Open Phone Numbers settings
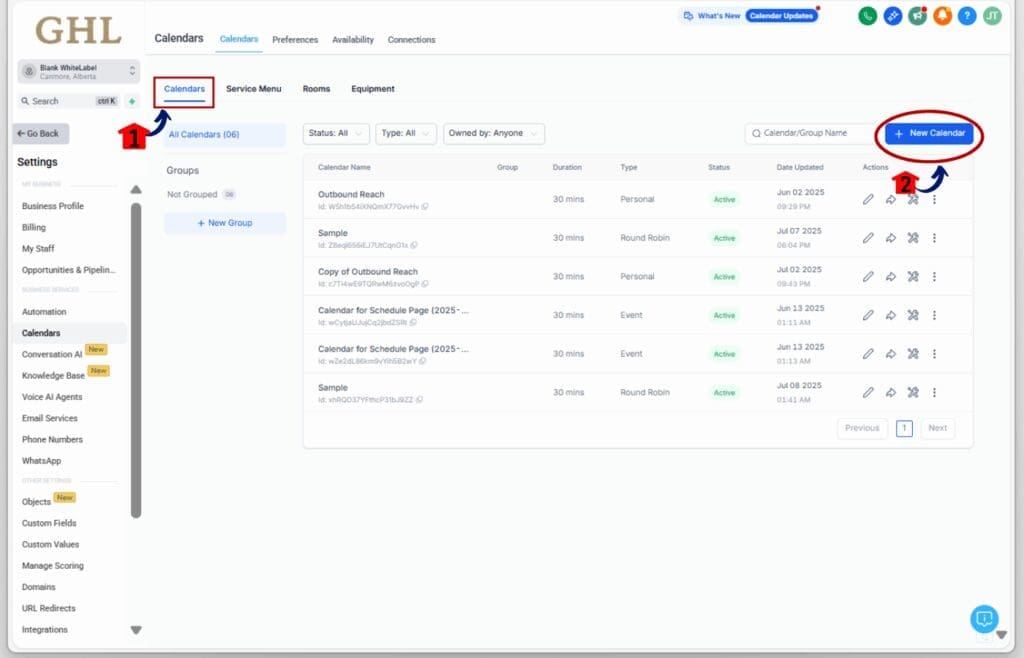 tap(52, 439)
